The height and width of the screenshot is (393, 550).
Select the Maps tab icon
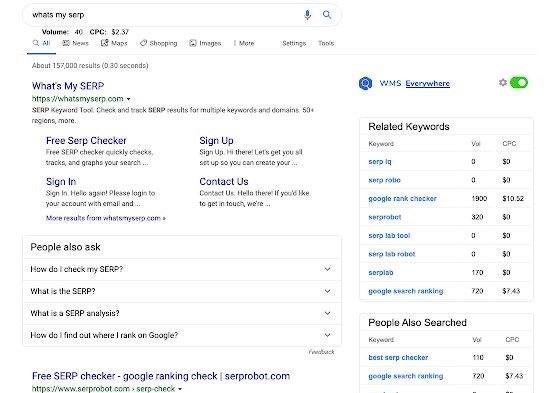[104, 43]
